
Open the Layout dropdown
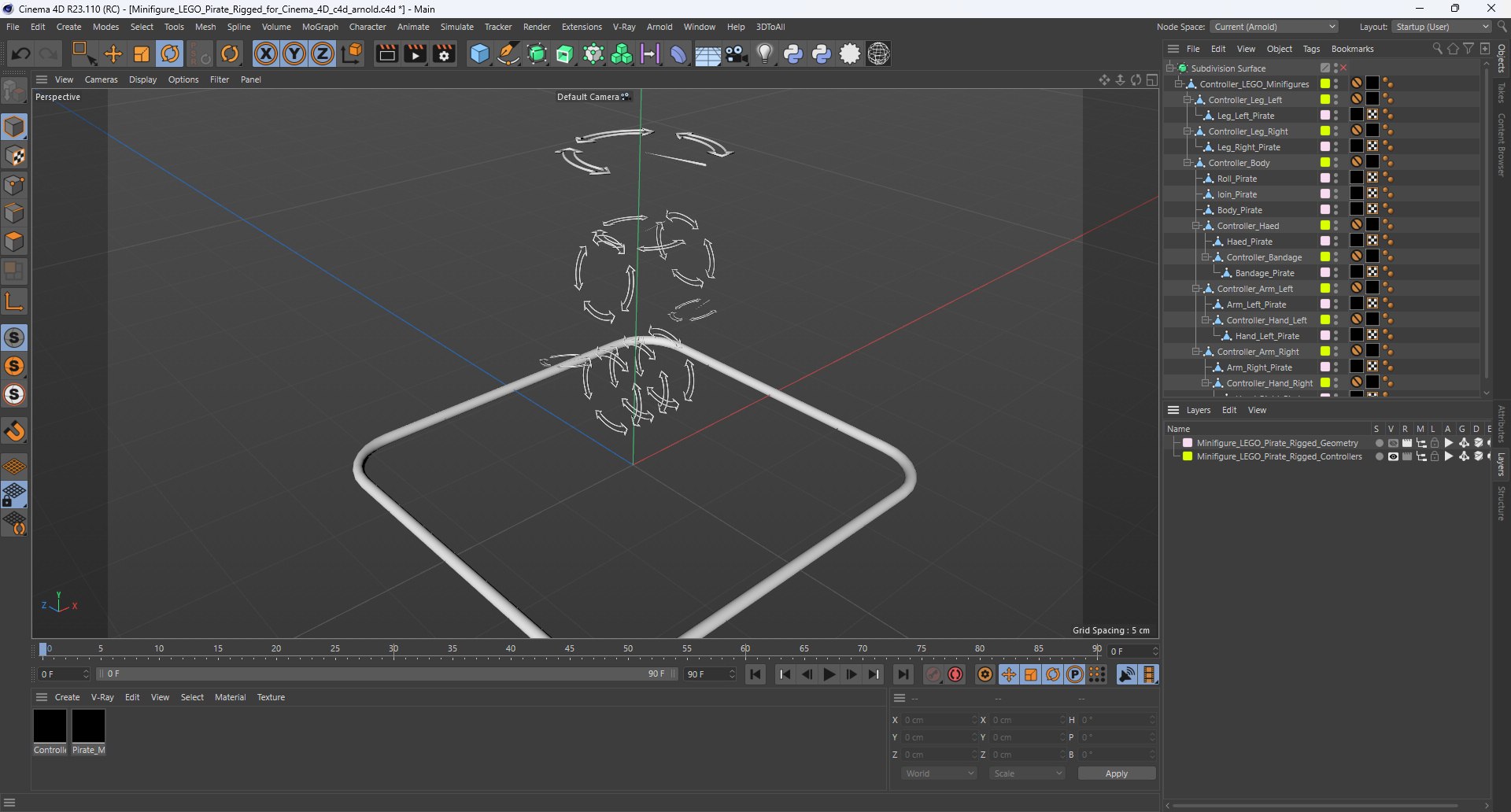1442,27
